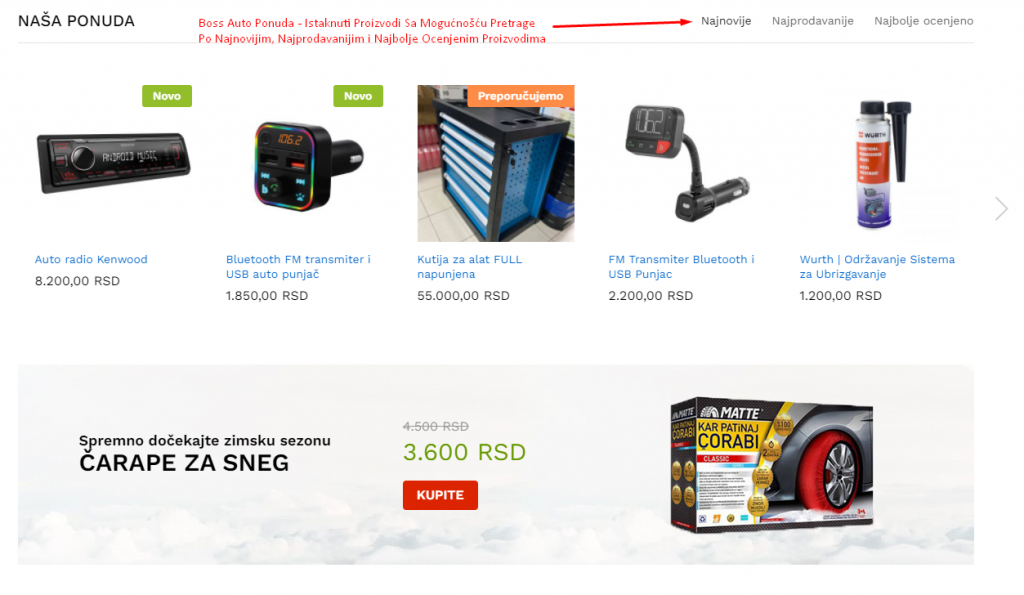The image size is (1024, 595).
Task: Click the Novo badge on Kenwood radio
Action: pos(167,96)
